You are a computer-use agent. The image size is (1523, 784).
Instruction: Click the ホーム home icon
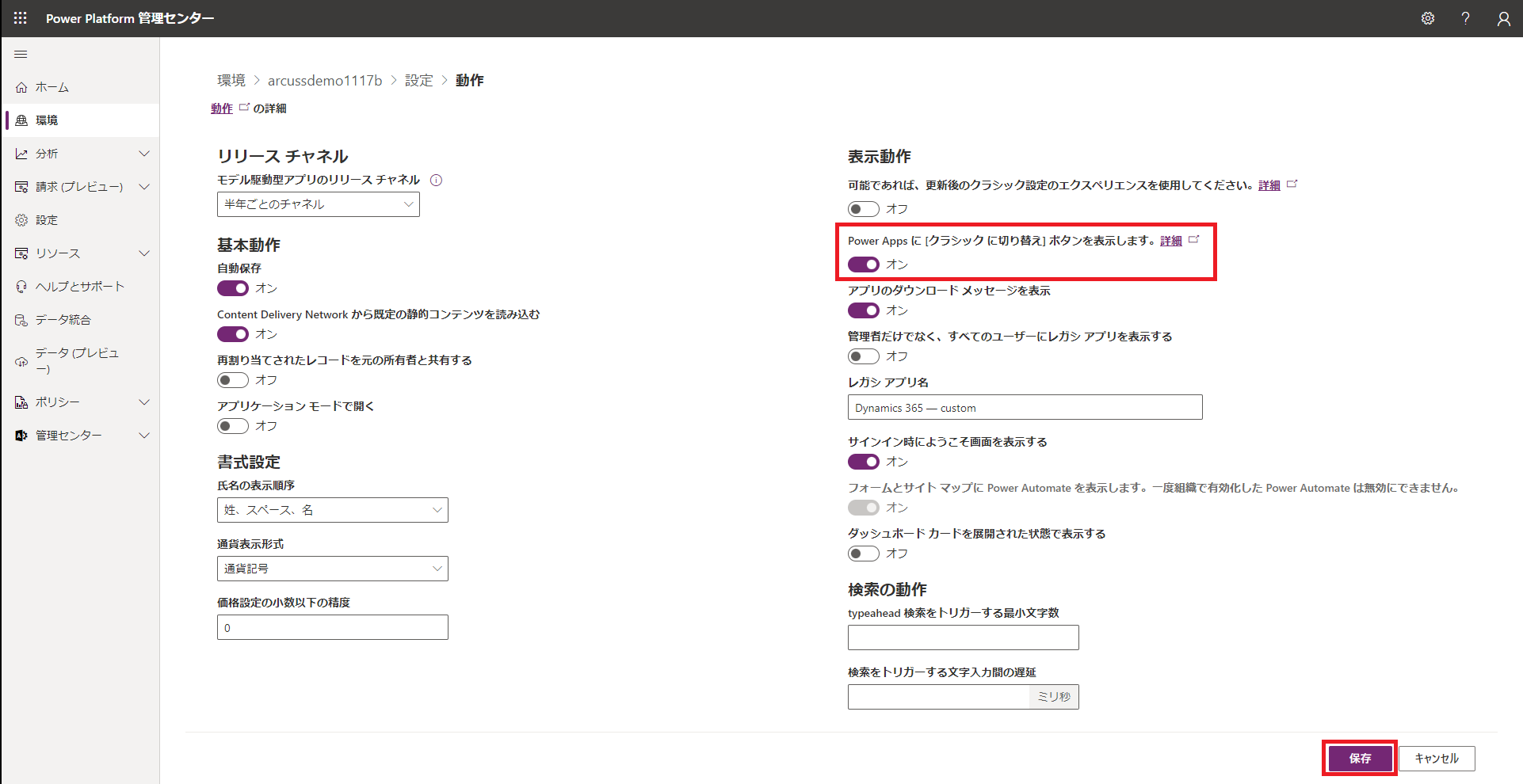pyautogui.click(x=21, y=87)
